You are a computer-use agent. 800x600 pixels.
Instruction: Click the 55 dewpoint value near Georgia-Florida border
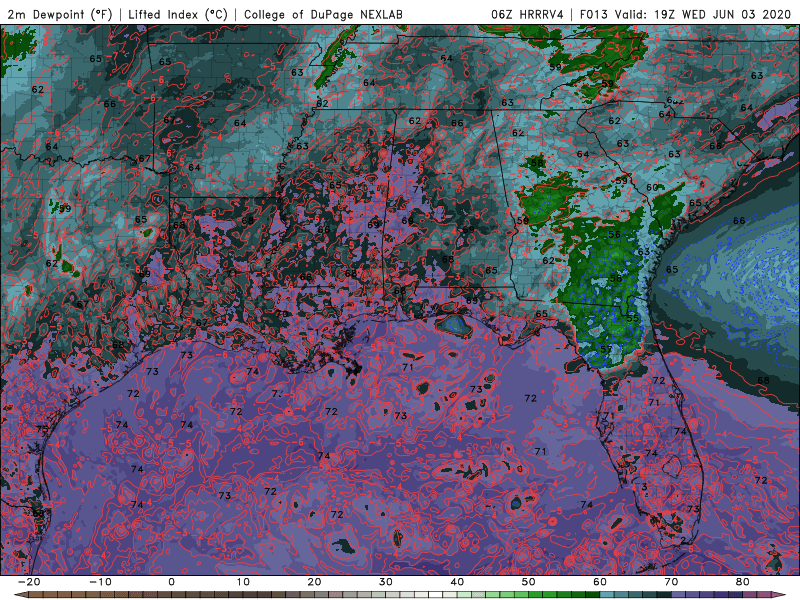(633, 318)
